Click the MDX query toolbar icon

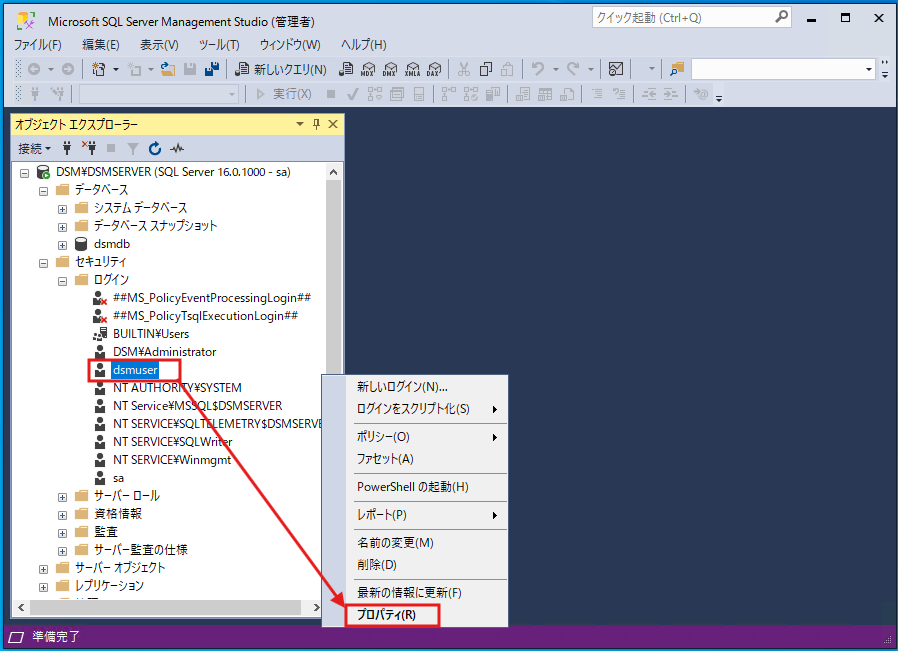[368, 69]
